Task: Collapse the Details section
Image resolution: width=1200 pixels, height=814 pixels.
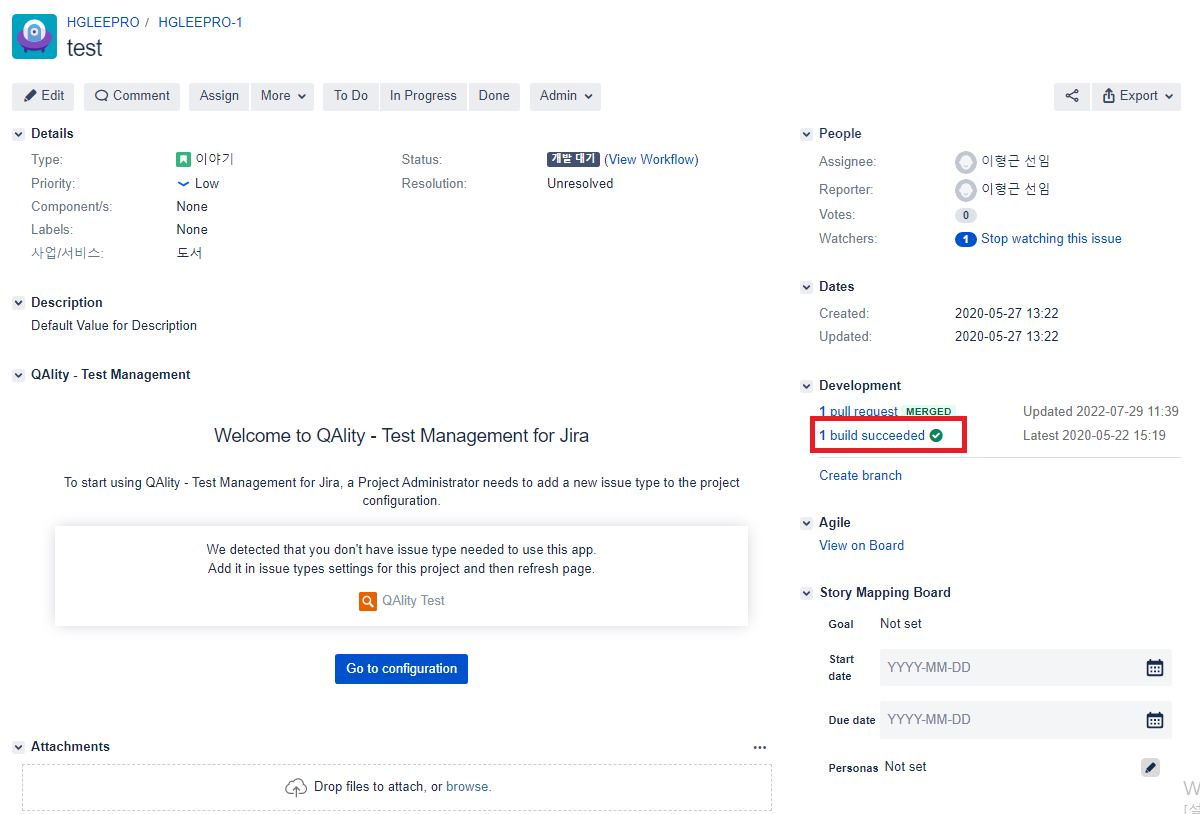Action: [x=18, y=134]
